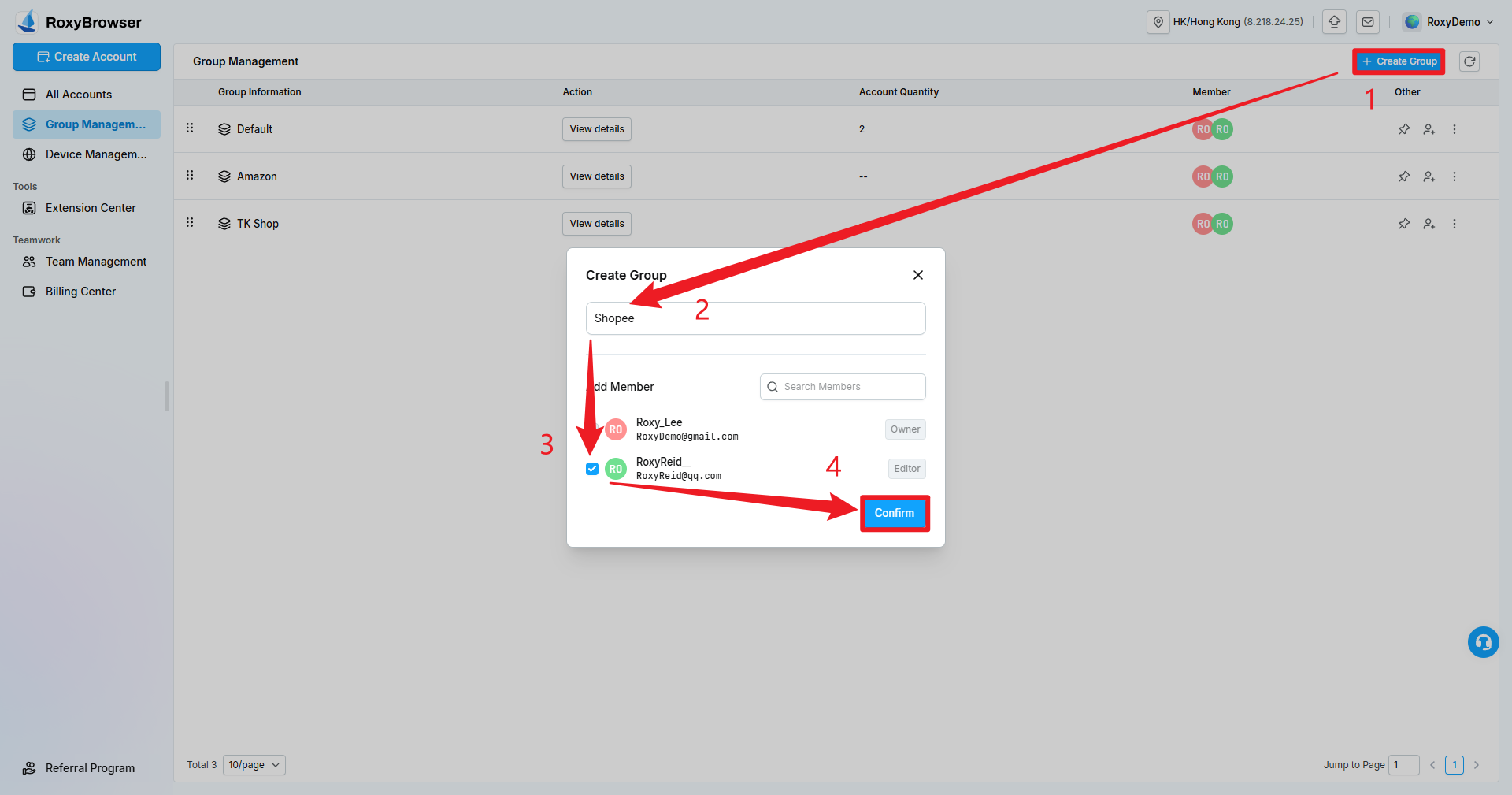Click the upload/update icon in top bar
Image resolution: width=1512 pixels, height=795 pixels.
1334,22
